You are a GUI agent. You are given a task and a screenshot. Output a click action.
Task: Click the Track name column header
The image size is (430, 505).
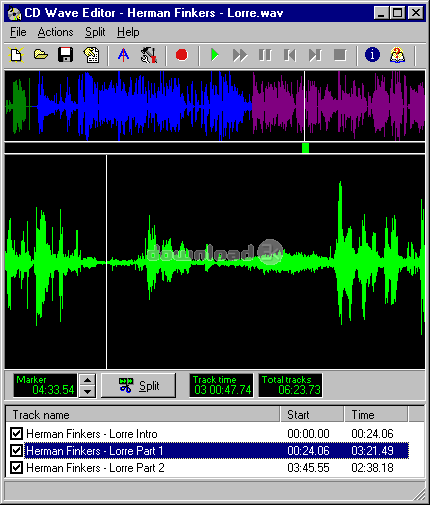(x=143, y=415)
